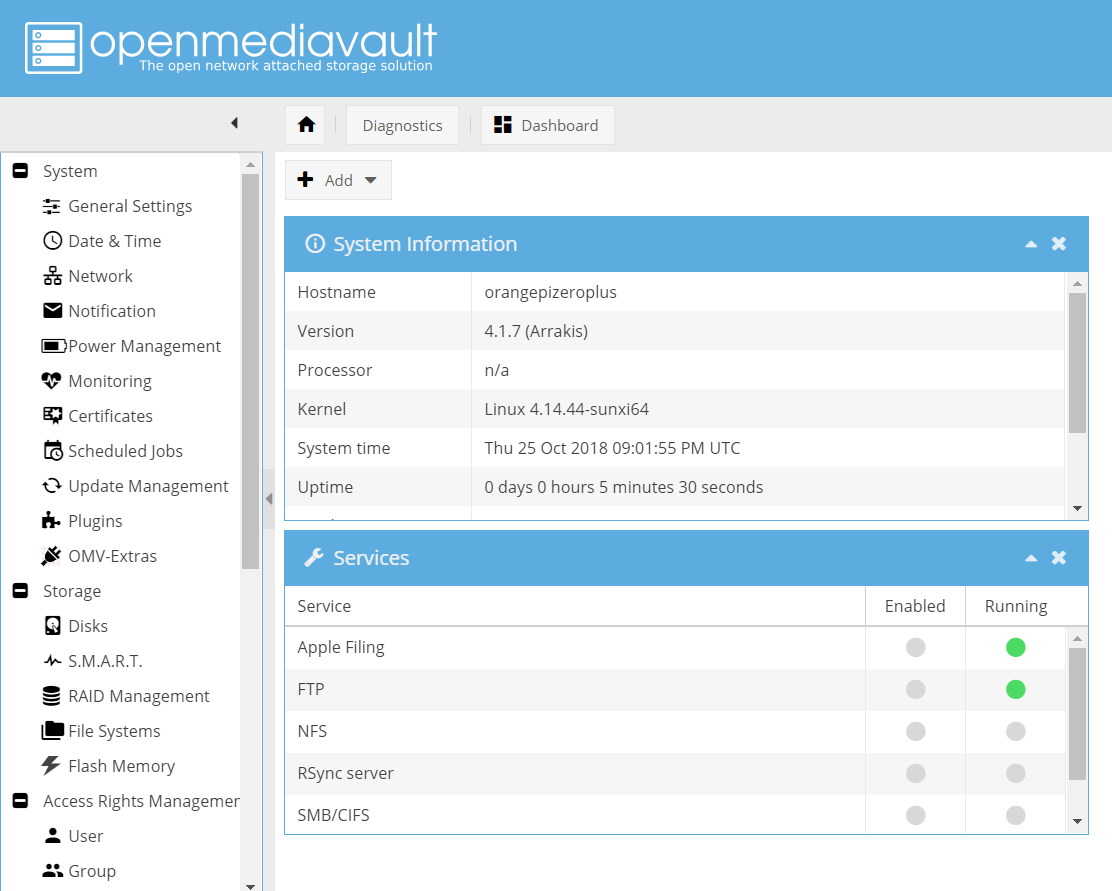Viewport: 1112px width, 891px height.
Task: Sort by the Running column header
Action: (x=1016, y=606)
